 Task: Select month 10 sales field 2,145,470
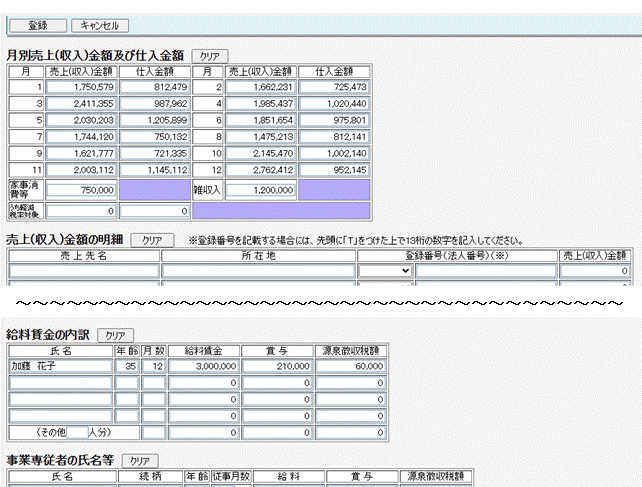pos(261,153)
